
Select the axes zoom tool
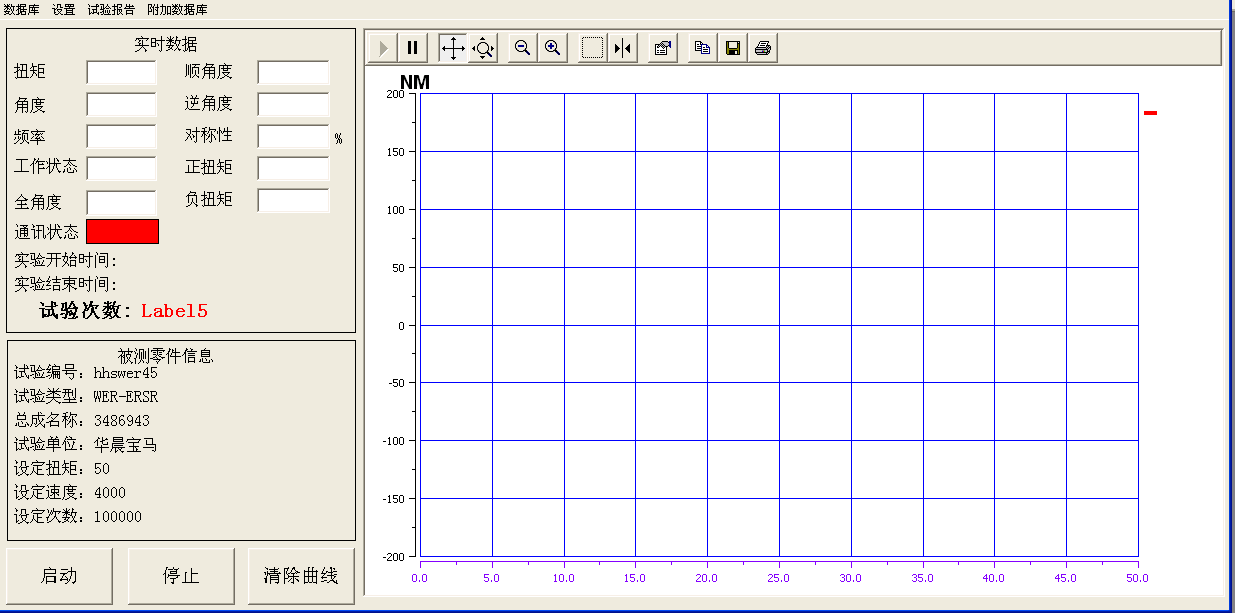point(483,48)
